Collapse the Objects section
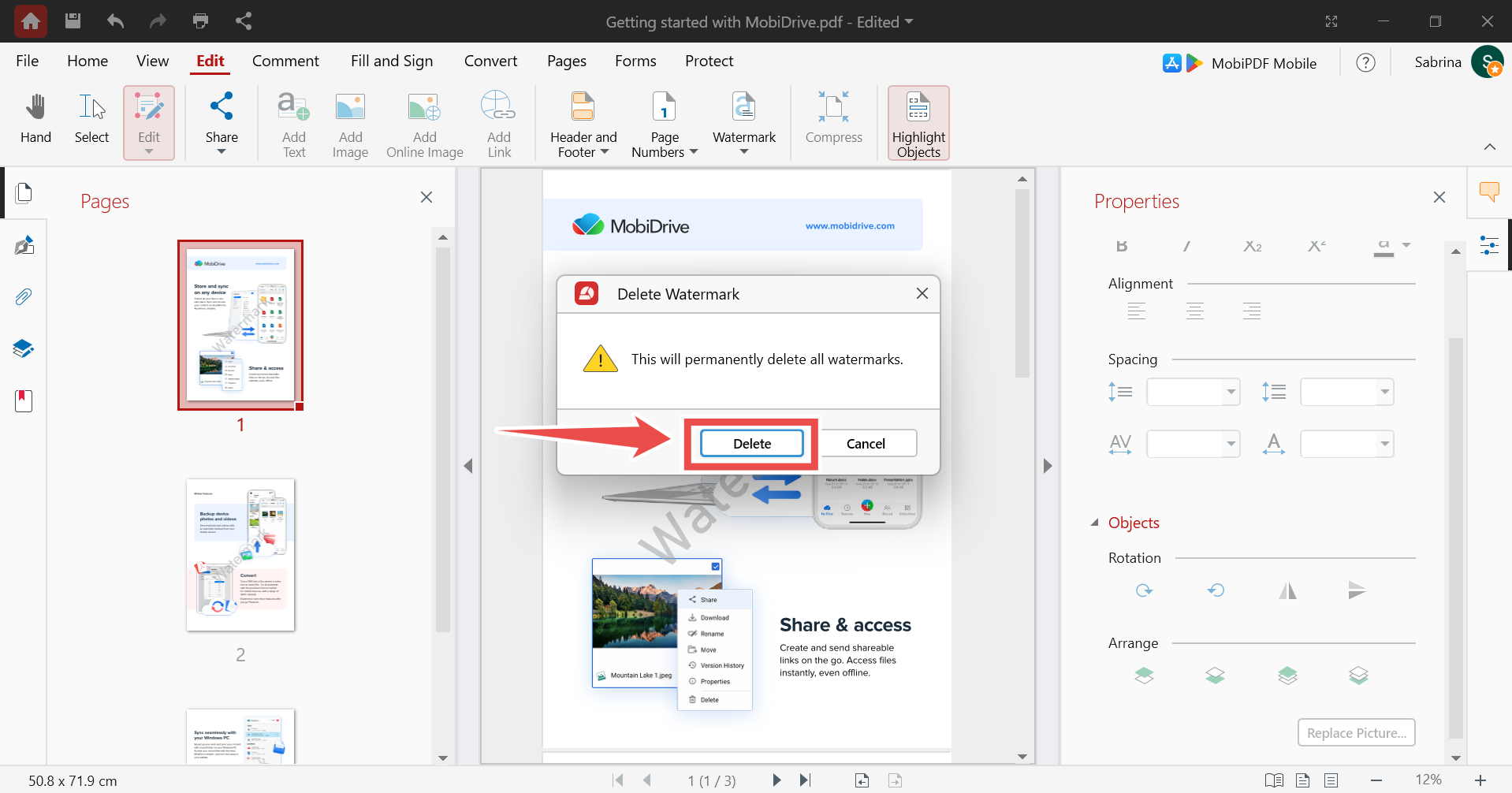Viewport: 1512px width, 793px height. point(1094,523)
